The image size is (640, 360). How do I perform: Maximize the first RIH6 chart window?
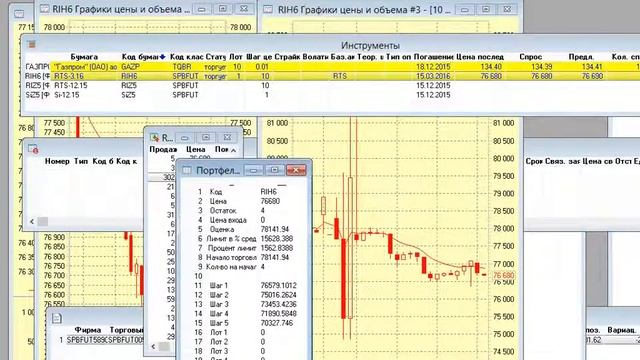click(x=222, y=9)
